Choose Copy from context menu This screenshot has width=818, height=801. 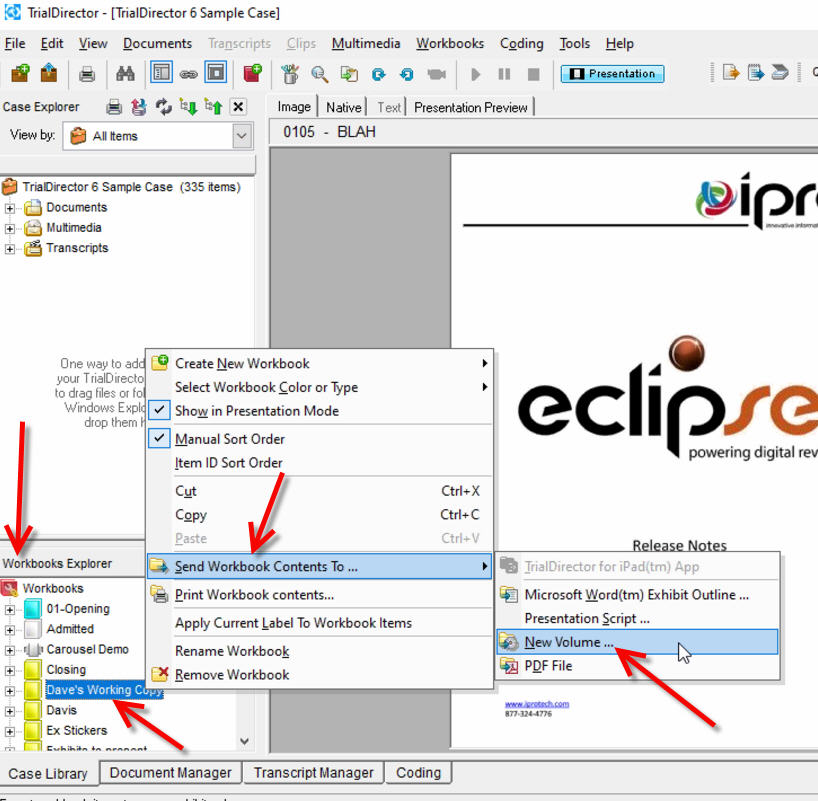tap(319, 515)
